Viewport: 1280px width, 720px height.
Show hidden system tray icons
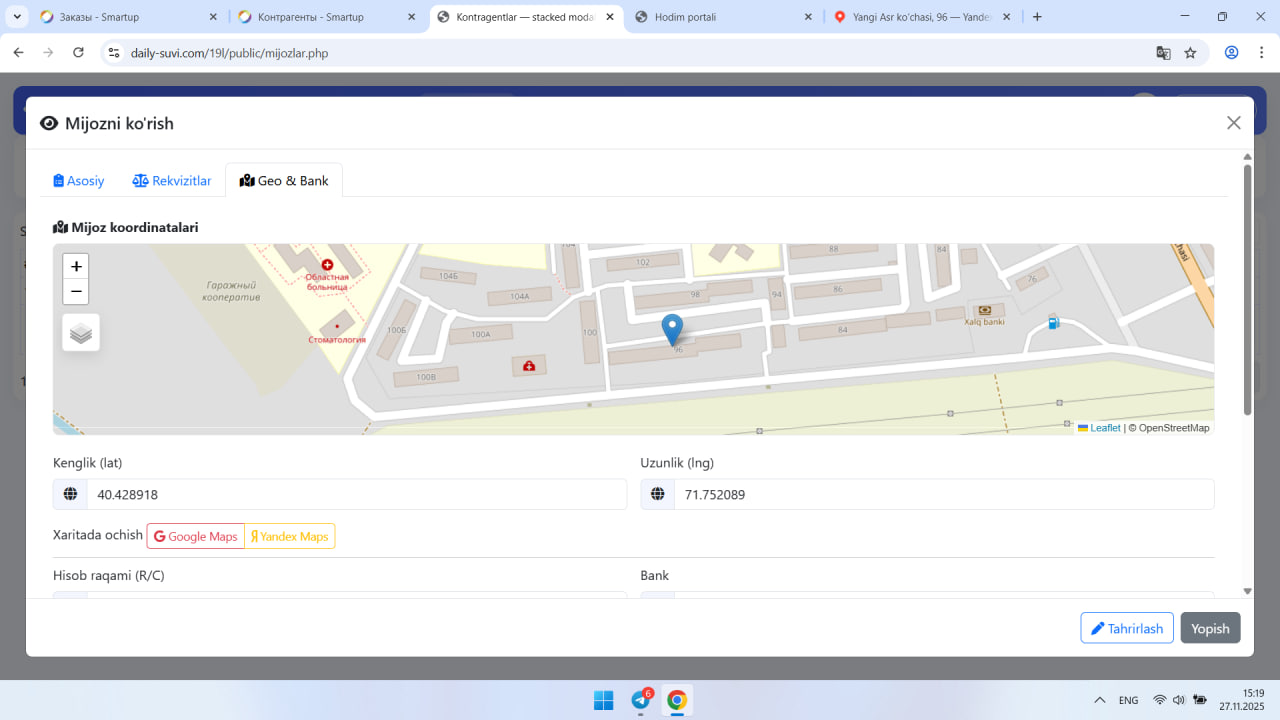[x=1099, y=701]
